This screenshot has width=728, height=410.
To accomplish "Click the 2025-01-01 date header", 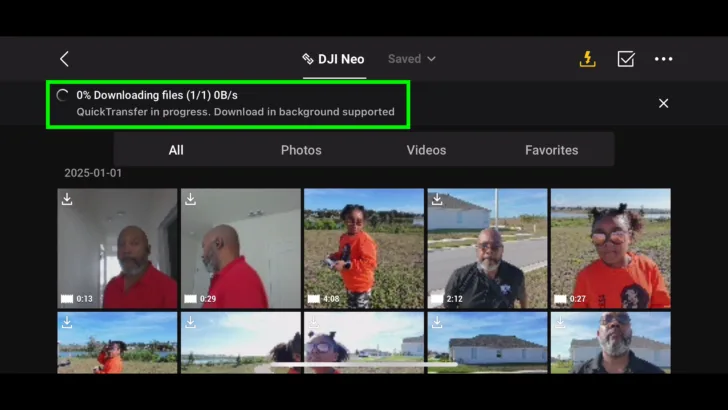I will pos(93,173).
